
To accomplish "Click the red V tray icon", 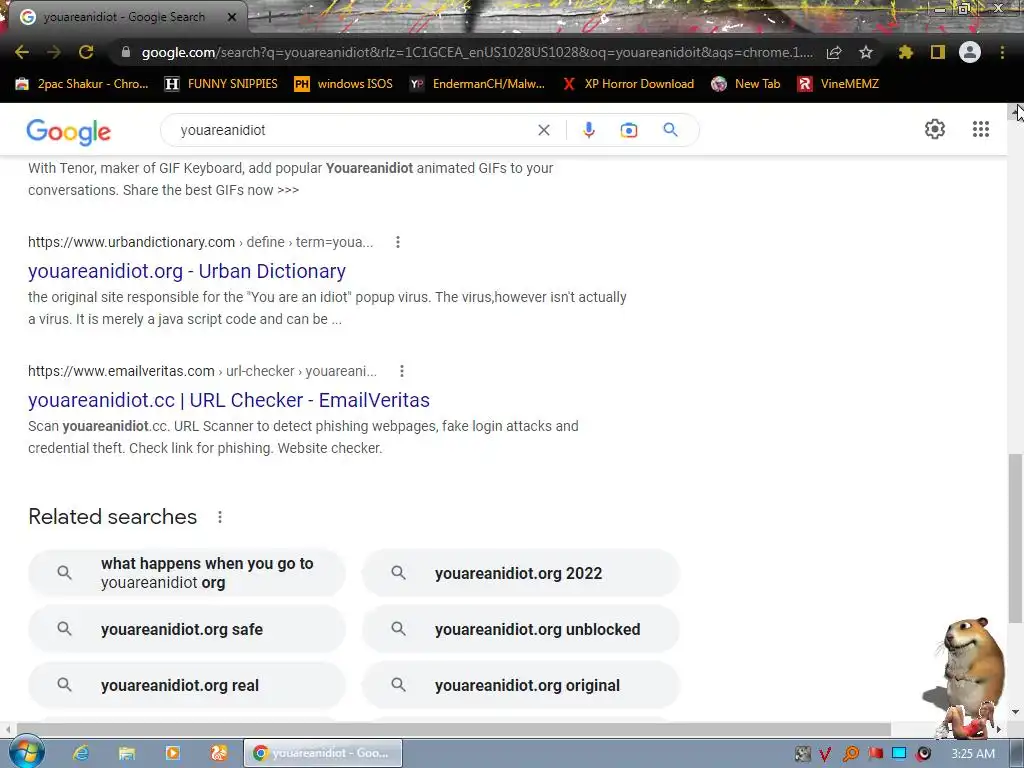I will click(825, 754).
